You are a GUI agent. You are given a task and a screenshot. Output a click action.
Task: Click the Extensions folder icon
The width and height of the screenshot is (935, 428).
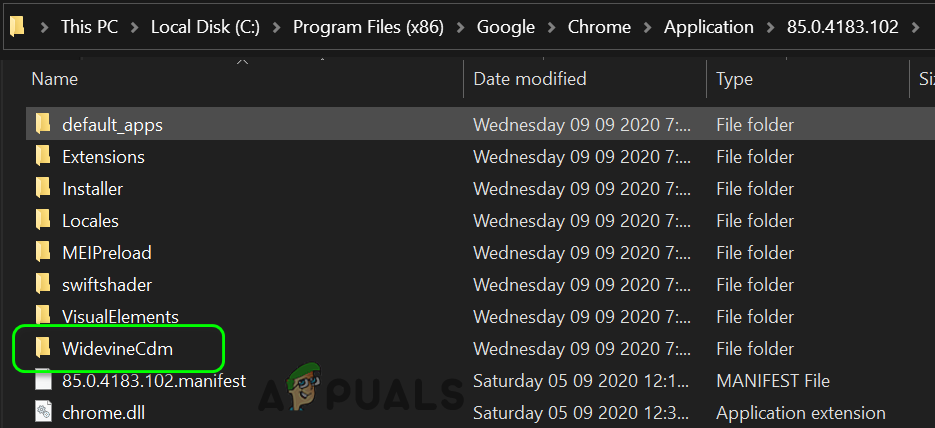coord(42,156)
